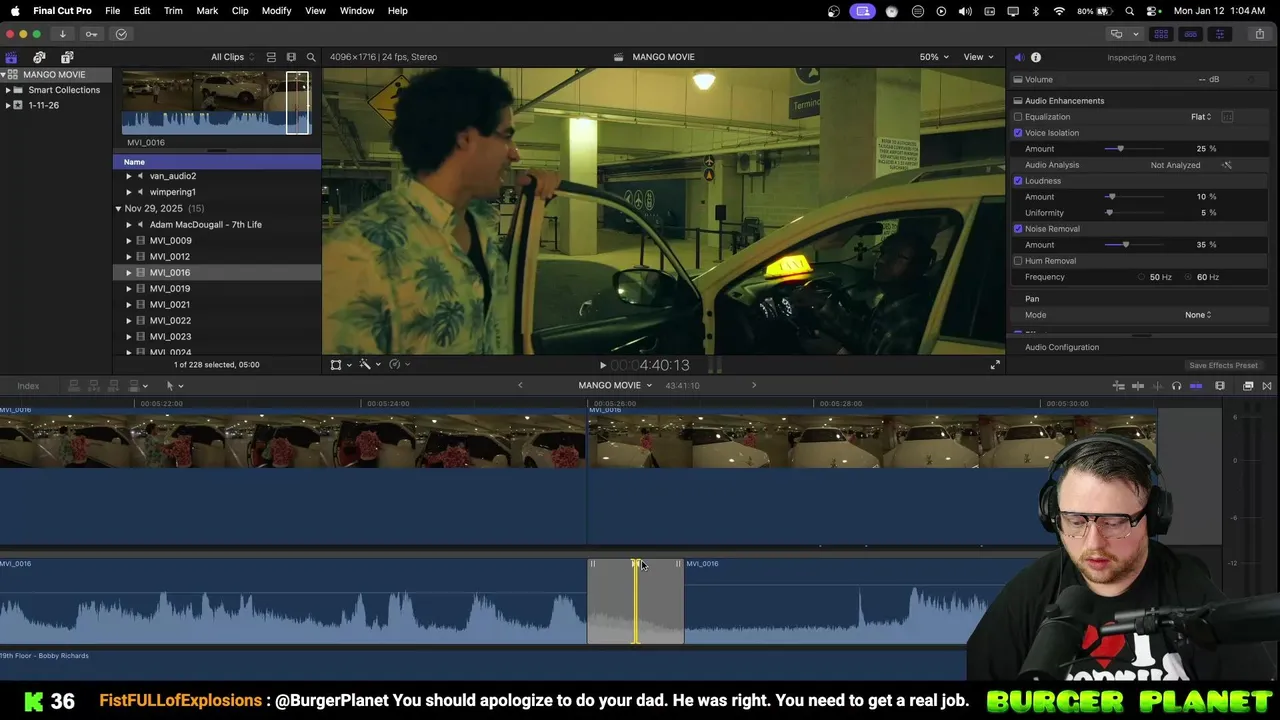Select the 60 Hz frequency radio button
This screenshot has width=1280, height=720.
coord(1189,277)
